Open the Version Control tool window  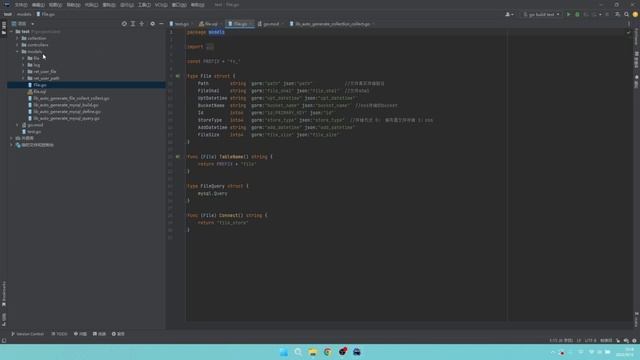pyautogui.click(x=27, y=334)
